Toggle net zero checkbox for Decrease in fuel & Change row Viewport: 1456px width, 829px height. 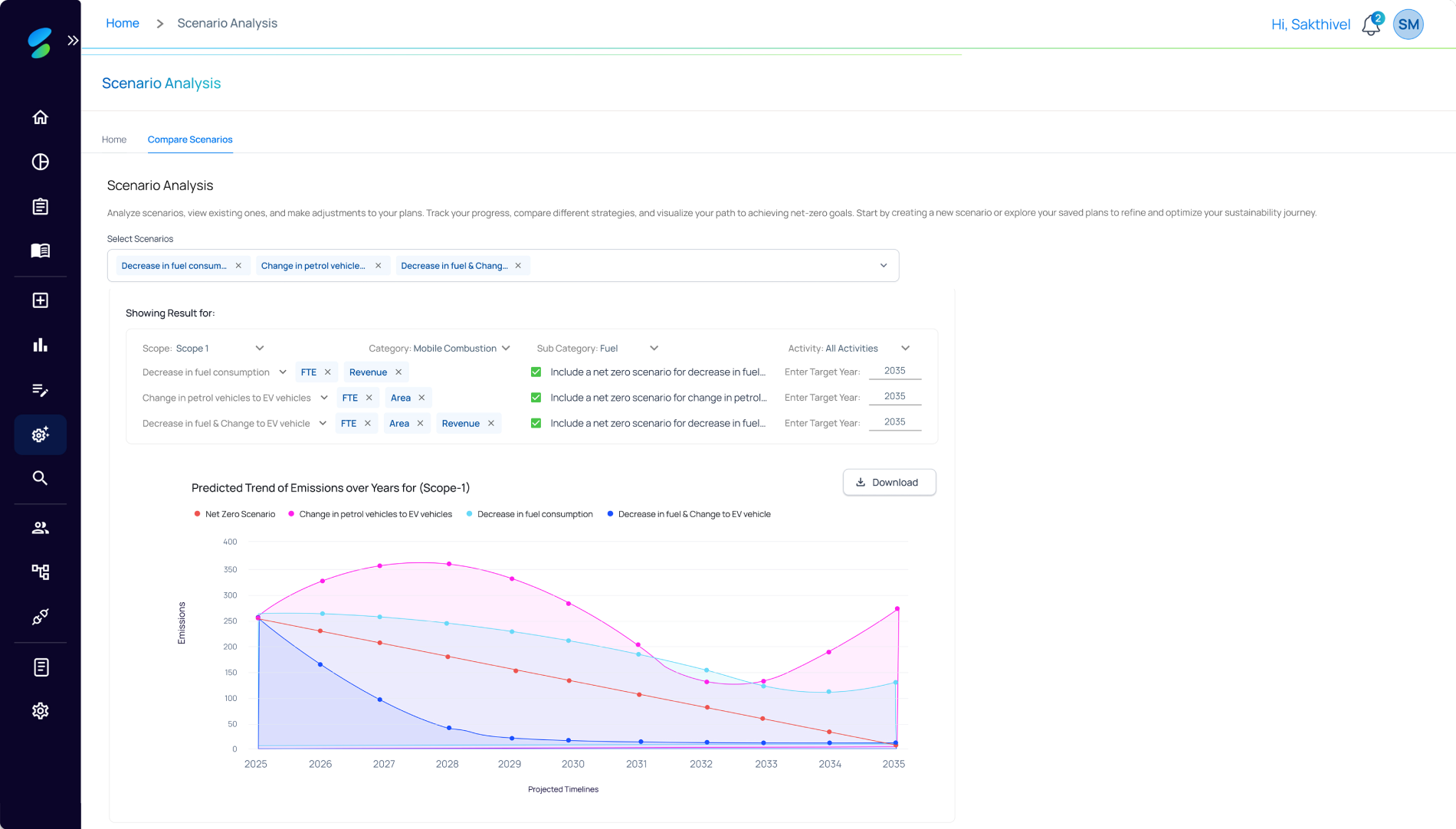536,423
